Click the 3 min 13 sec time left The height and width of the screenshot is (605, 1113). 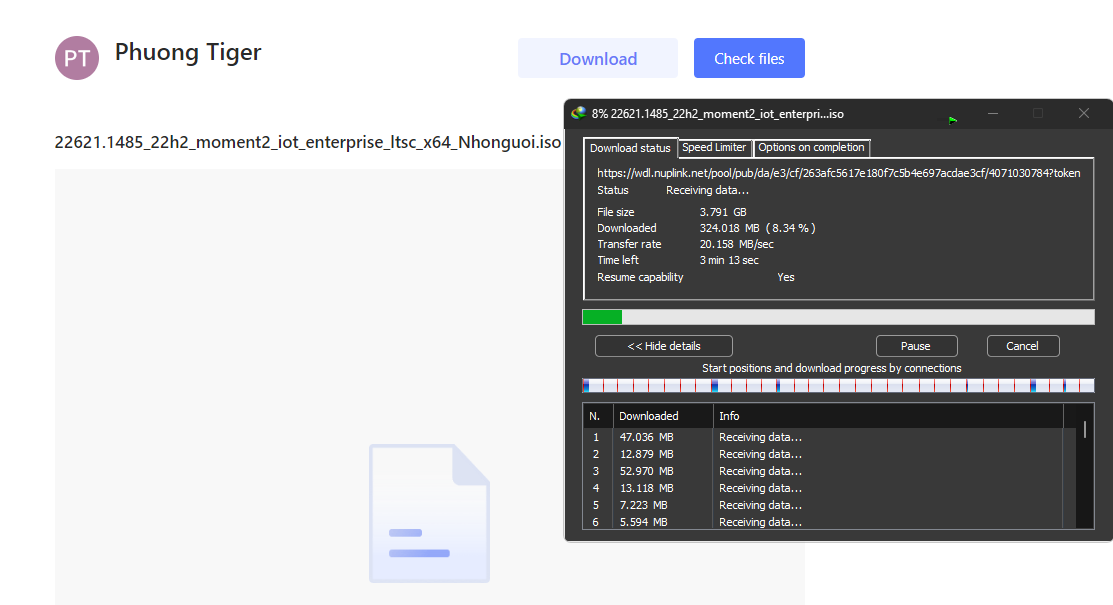coord(729,260)
